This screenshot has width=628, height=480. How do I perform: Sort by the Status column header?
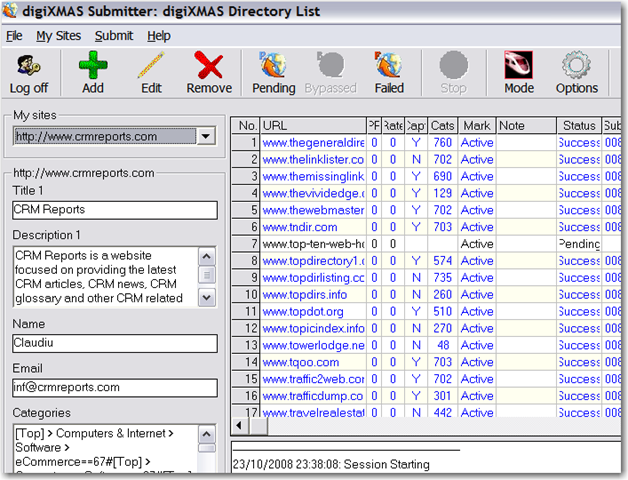(x=579, y=126)
